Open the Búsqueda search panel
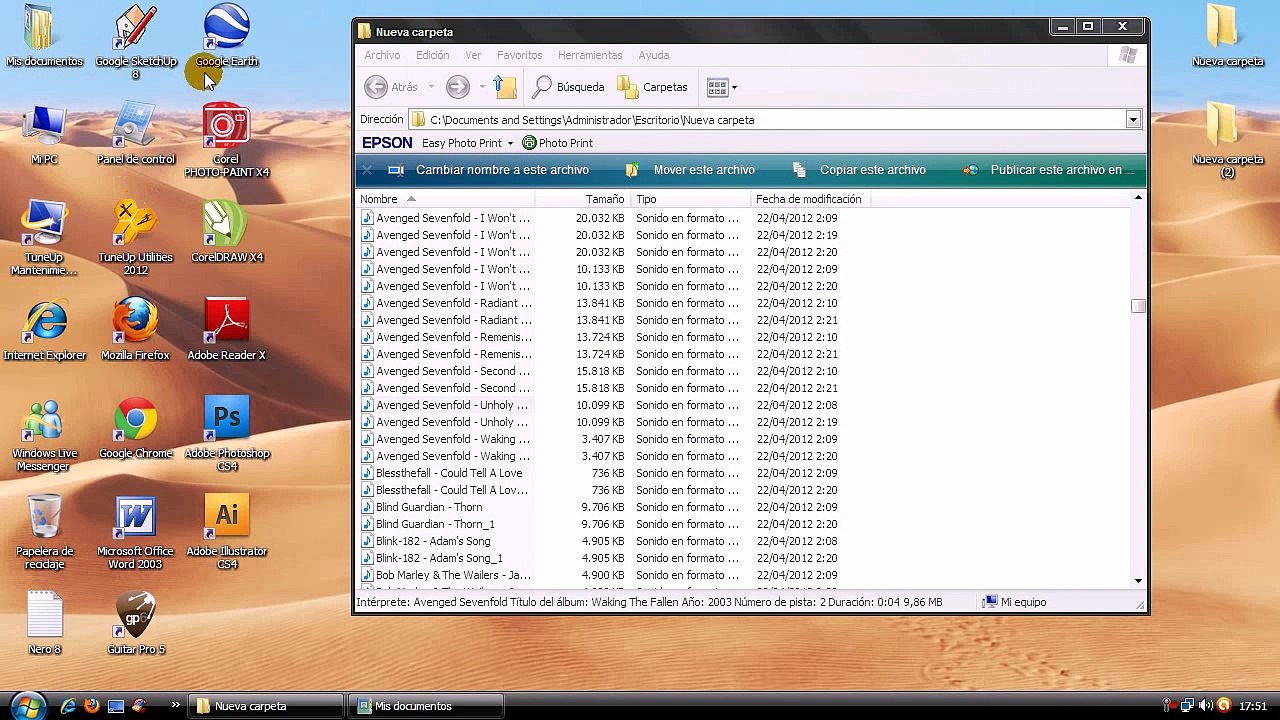The image size is (1280, 720). 568,87
